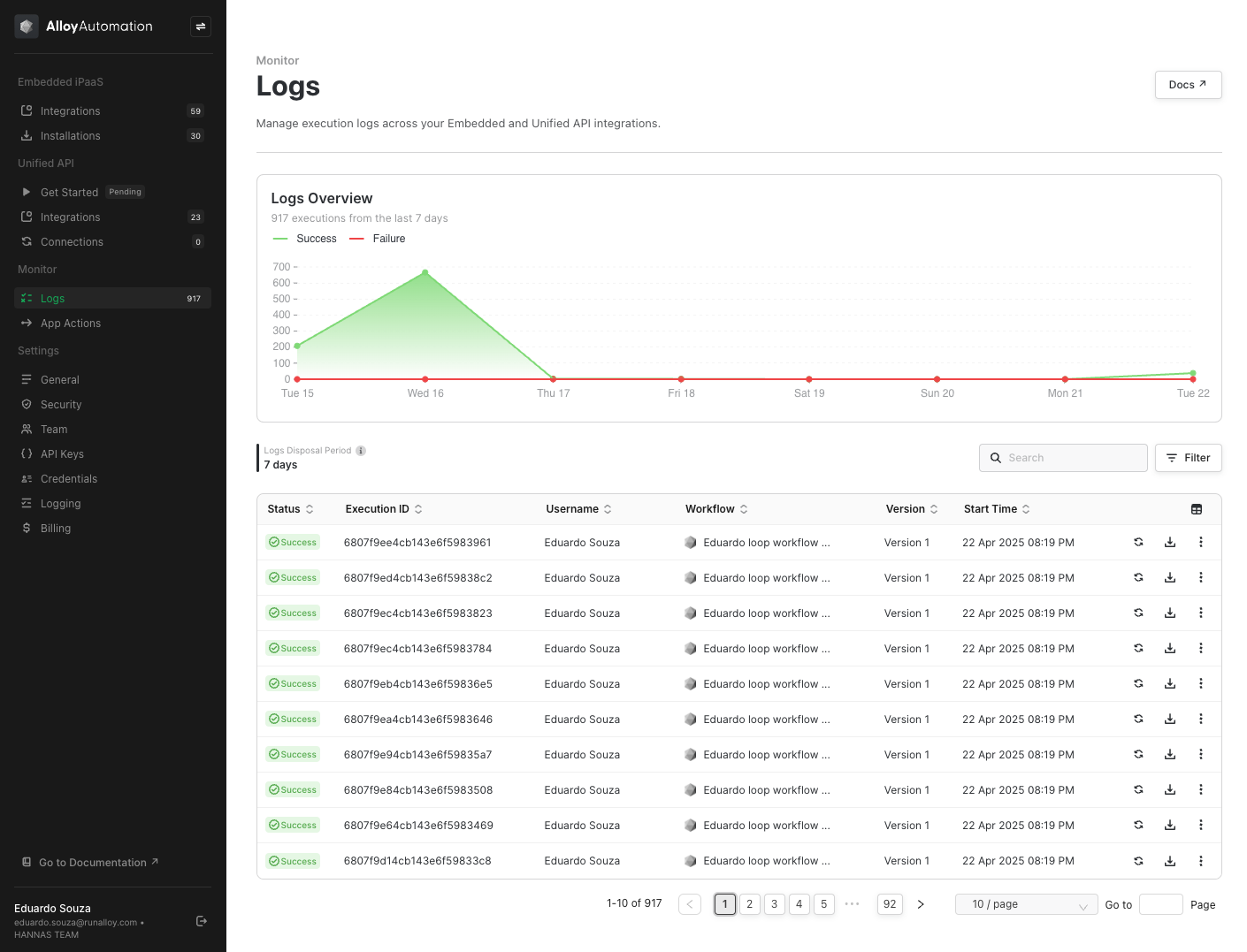Download log for execution 6807f9e84cb143e6f5983508
The width and height of the screenshot is (1247, 952).
1170,789
